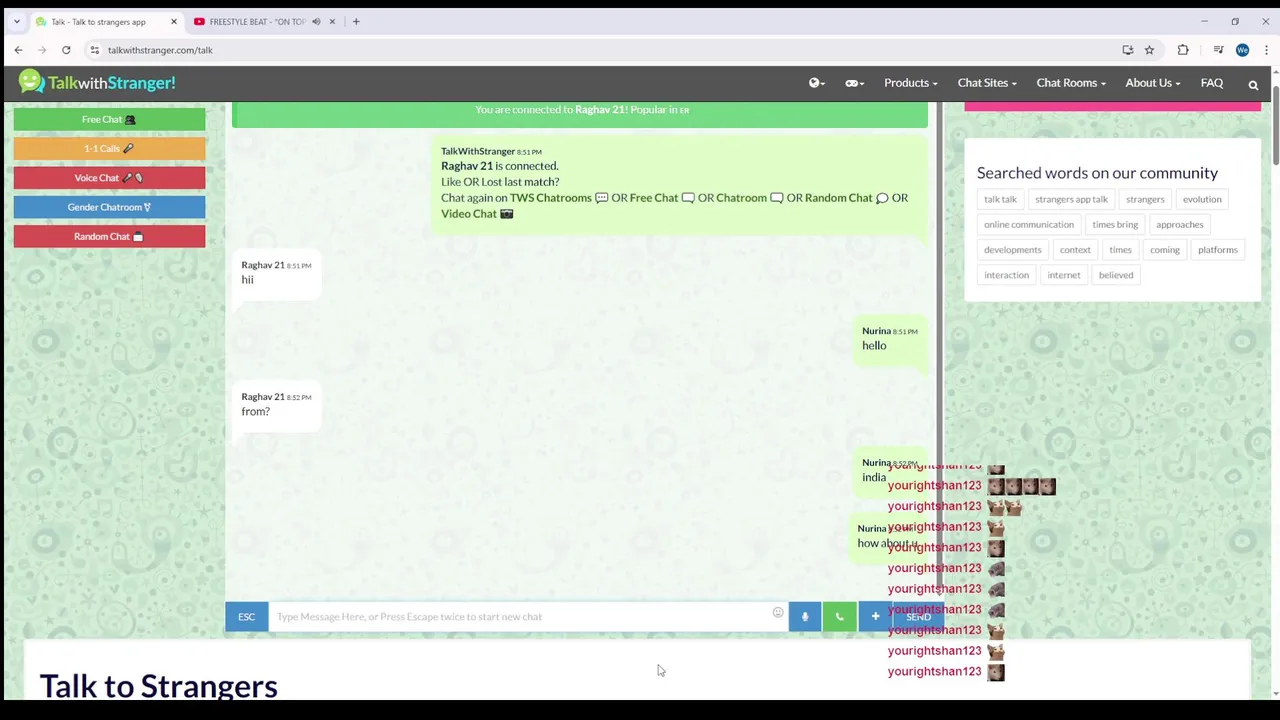The width and height of the screenshot is (1280, 720).
Task: Expand the Chat Rooms menu
Action: tap(1071, 83)
